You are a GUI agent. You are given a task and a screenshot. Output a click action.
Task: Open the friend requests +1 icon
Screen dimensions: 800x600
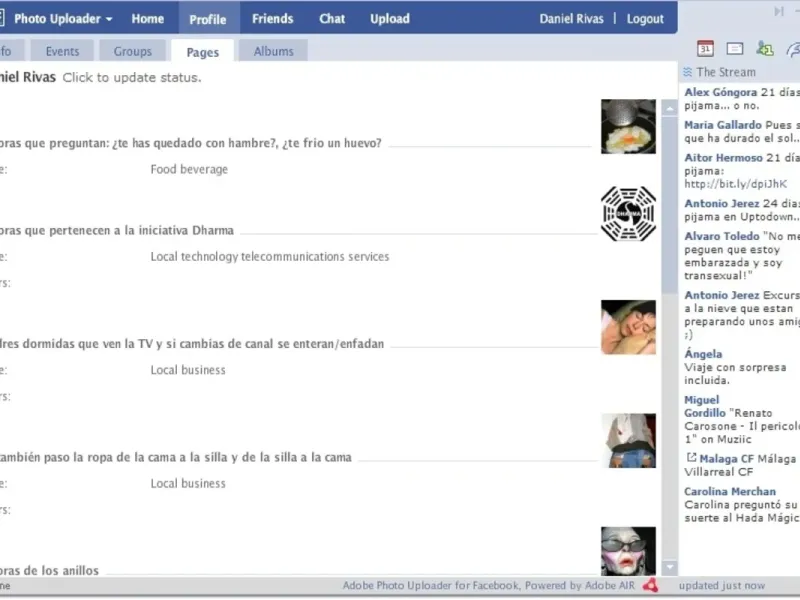765,48
